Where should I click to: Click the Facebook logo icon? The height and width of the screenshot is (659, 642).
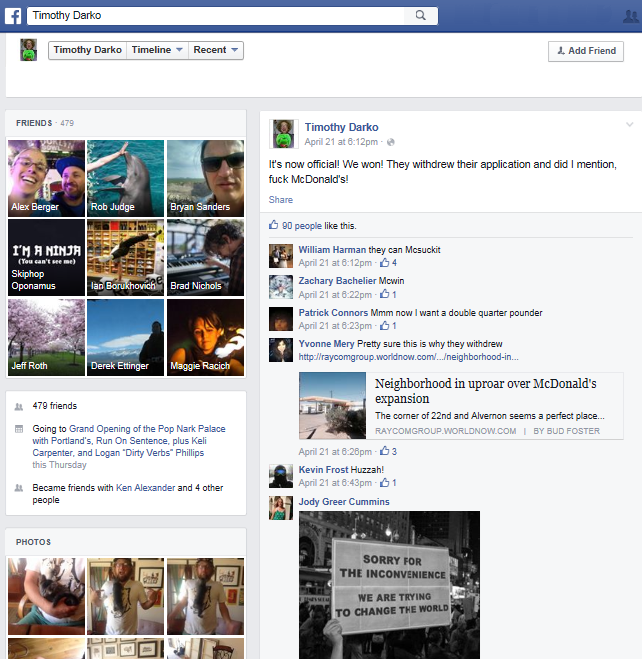[13, 15]
